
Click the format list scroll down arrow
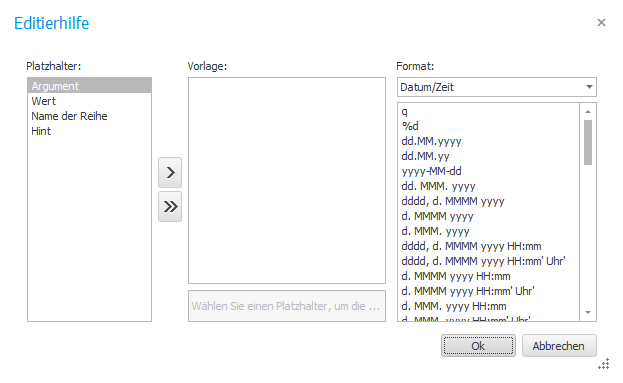(588, 313)
